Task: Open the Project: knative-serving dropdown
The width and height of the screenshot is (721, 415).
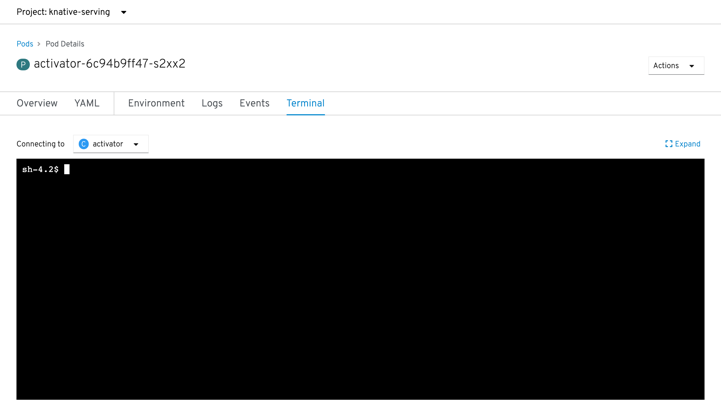Action: click(x=71, y=12)
